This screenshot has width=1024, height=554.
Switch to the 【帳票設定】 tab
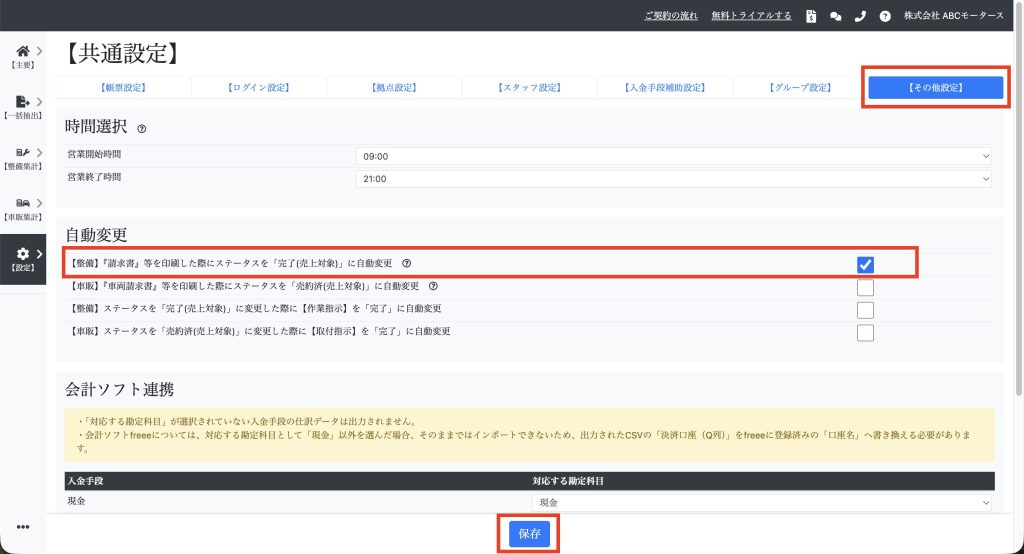[122, 88]
